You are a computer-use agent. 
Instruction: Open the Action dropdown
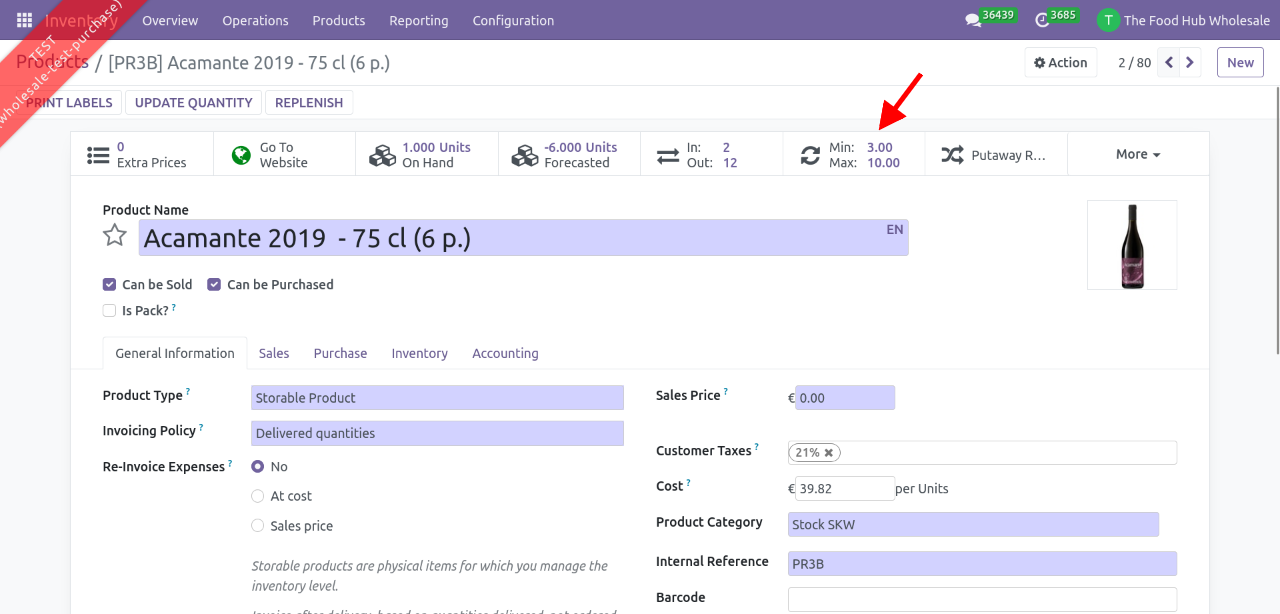(x=1061, y=62)
